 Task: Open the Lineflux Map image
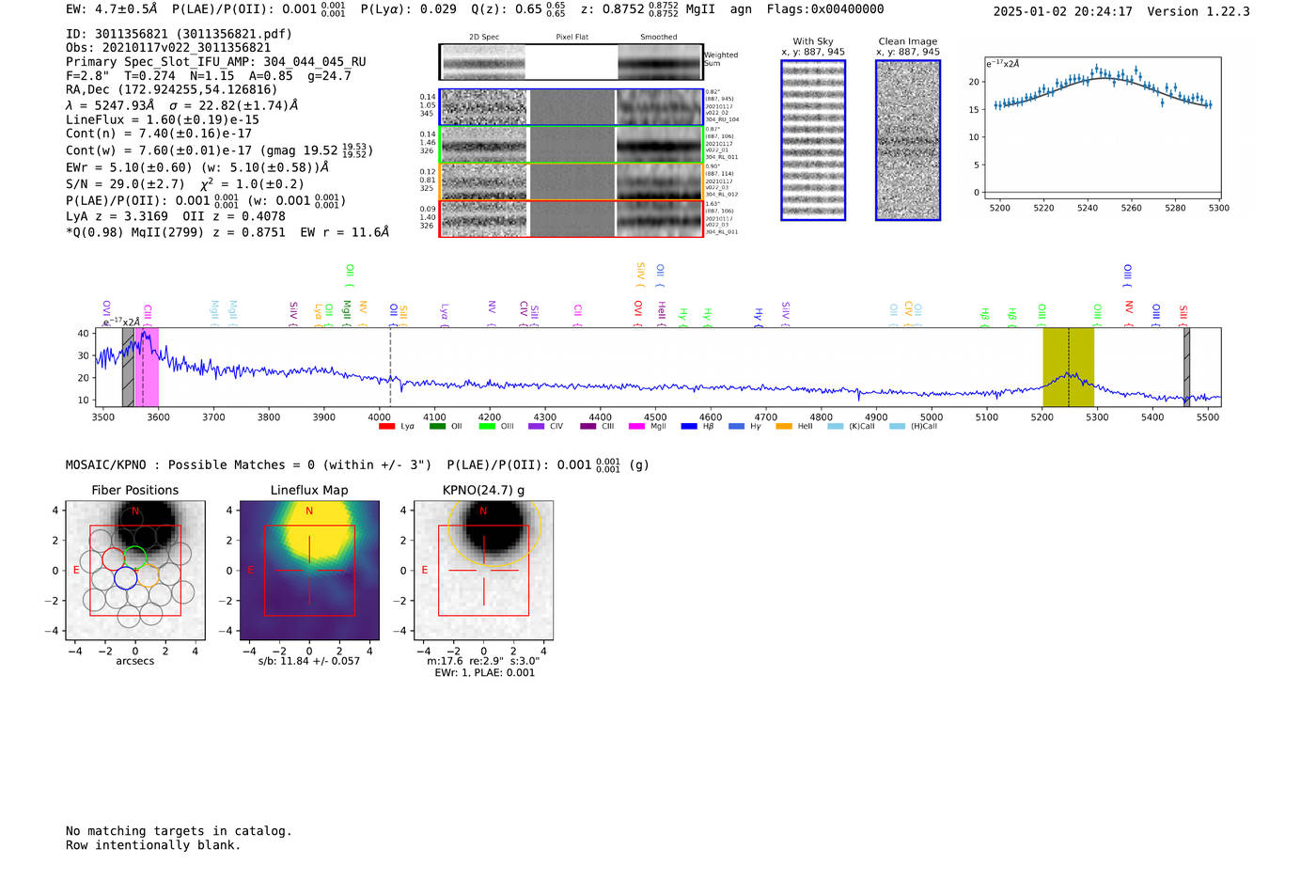(x=309, y=570)
